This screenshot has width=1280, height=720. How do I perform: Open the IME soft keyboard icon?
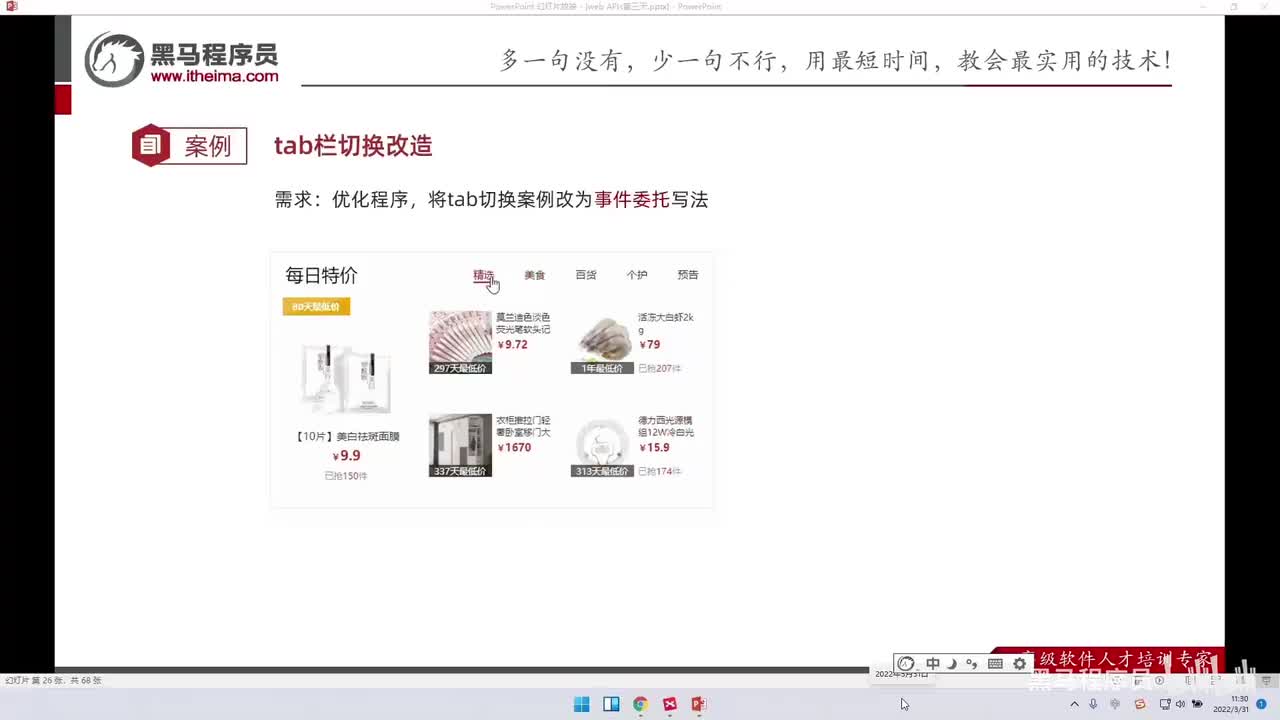pos(995,663)
